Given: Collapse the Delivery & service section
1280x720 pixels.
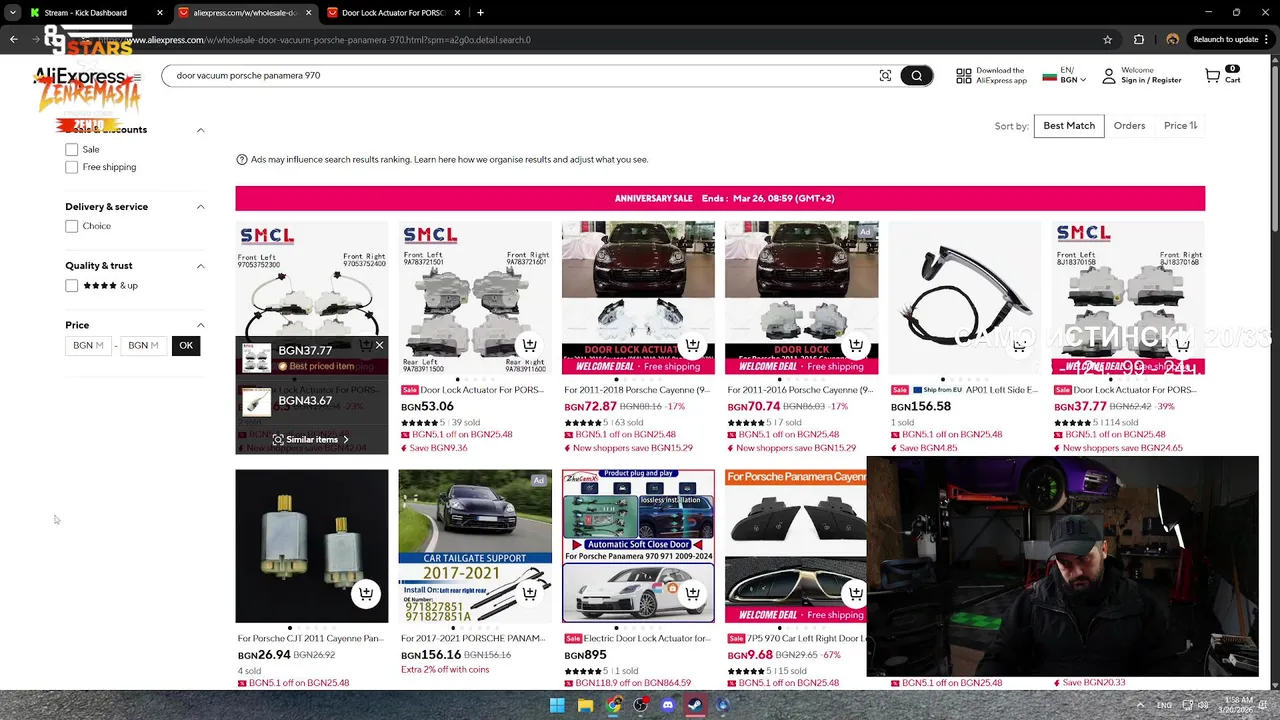Looking at the screenshot, I should tap(200, 207).
